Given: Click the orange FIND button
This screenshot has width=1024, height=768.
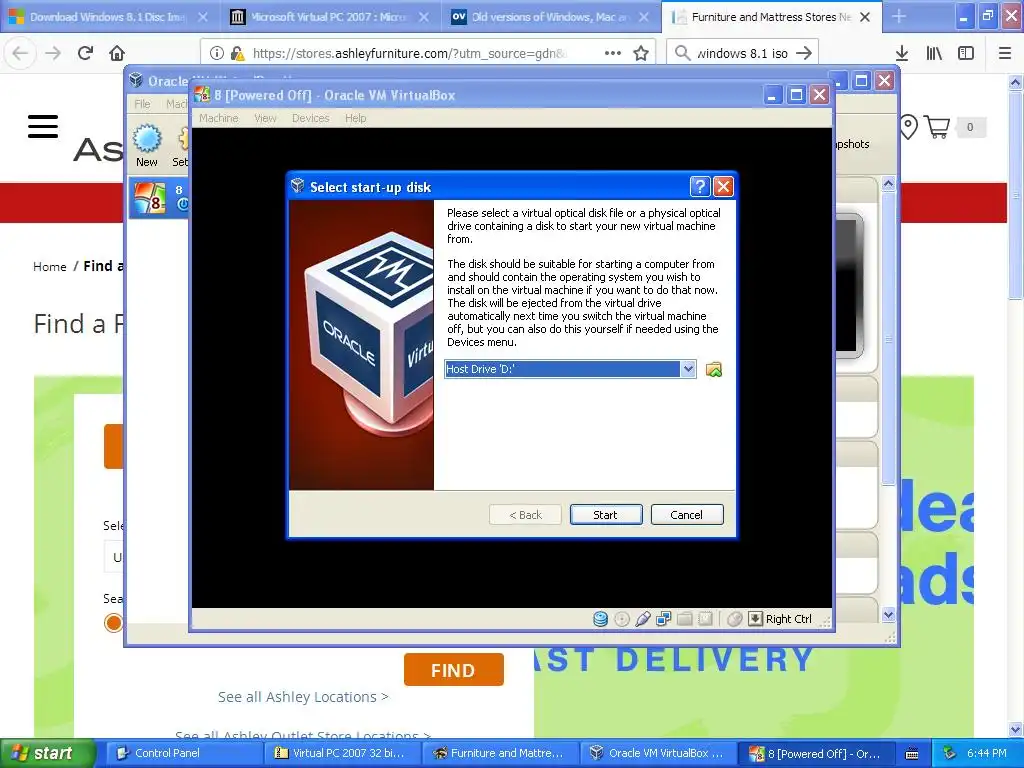Looking at the screenshot, I should point(453,670).
